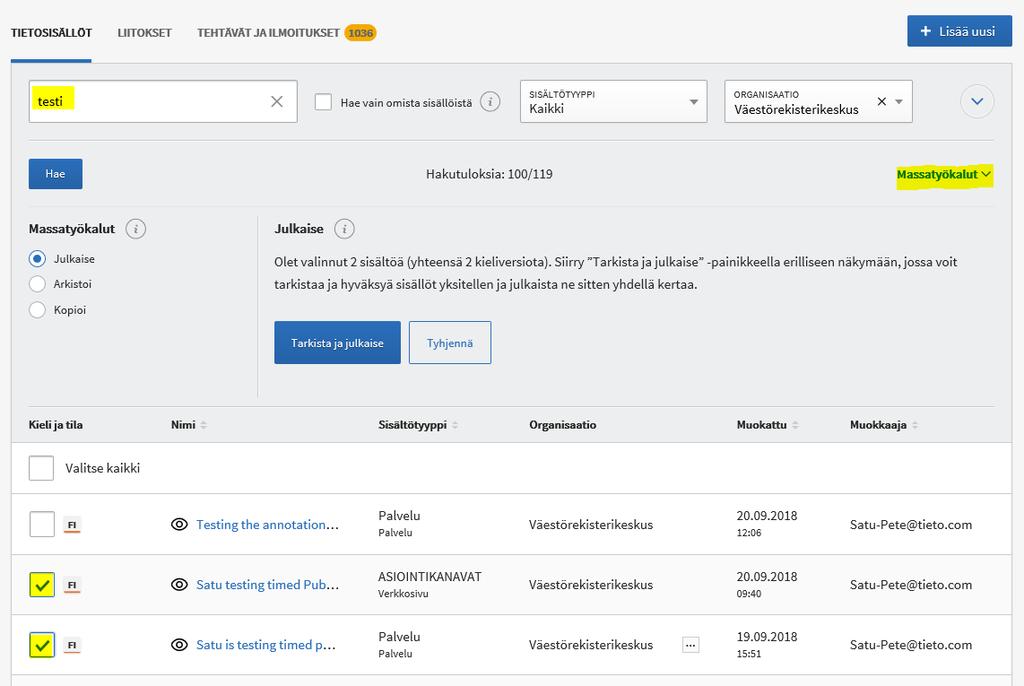
Task: Open Satu is testing timed p link
Action: [x=266, y=645]
